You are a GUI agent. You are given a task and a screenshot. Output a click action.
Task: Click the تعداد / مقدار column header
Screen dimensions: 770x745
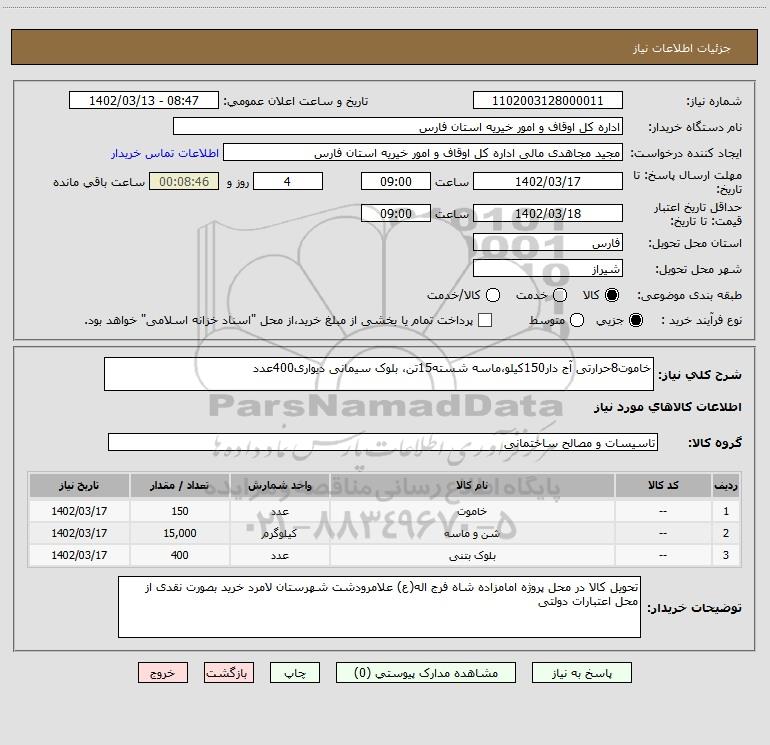(x=179, y=486)
